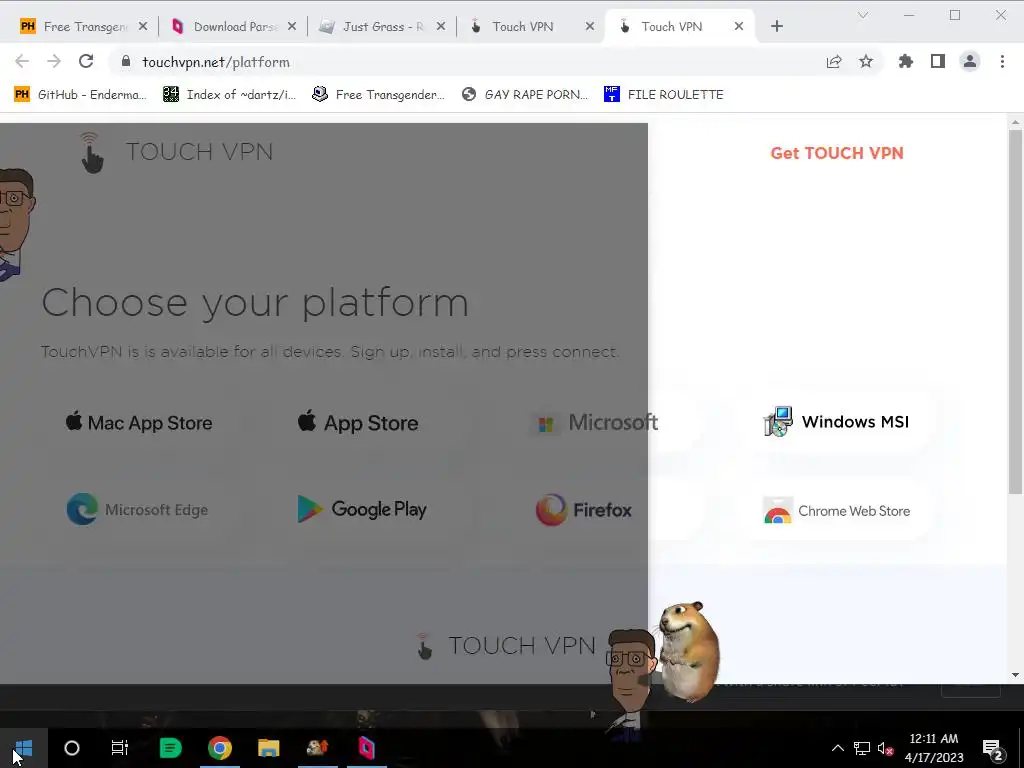Close the Download Parsec tab
The width and height of the screenshot is (1024, 768).
pyautogui.click(x=292, y=26)
